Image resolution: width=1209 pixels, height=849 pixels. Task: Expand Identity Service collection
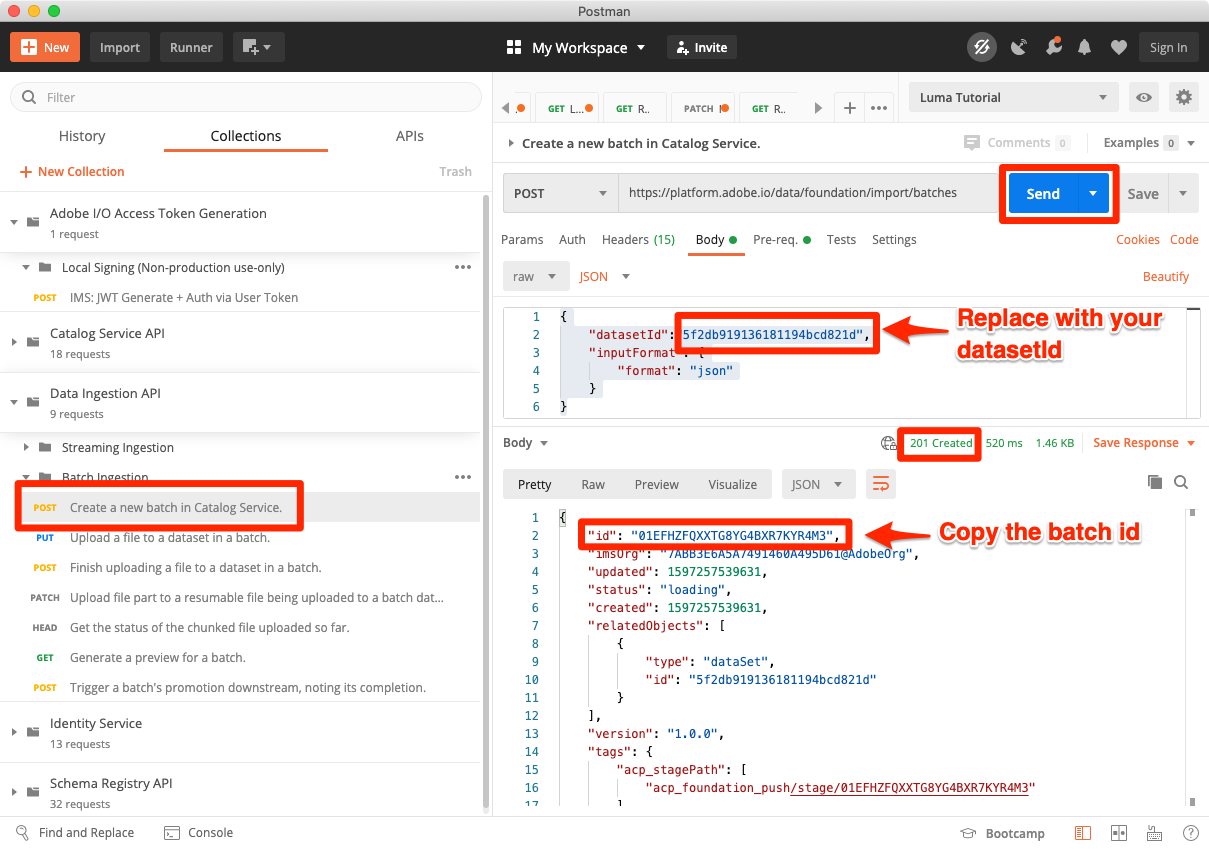pos(14,732)
